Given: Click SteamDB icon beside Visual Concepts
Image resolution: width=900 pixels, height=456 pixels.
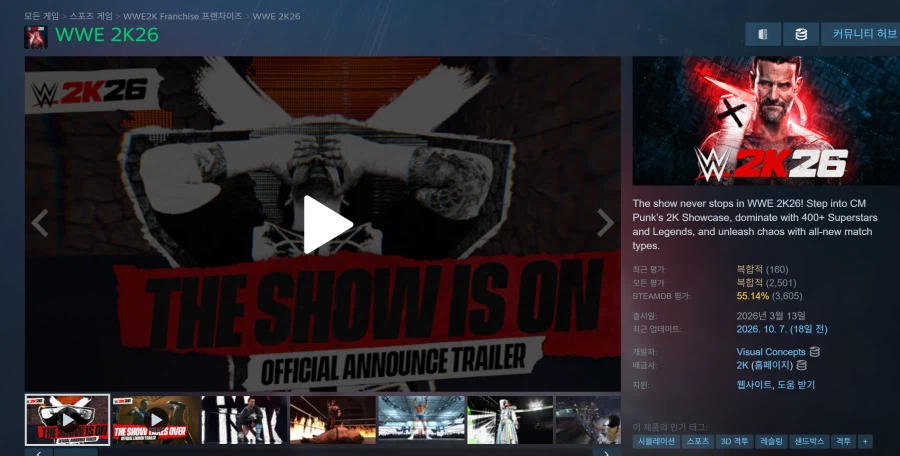Looking at the screenshot, I should [814, 351].
